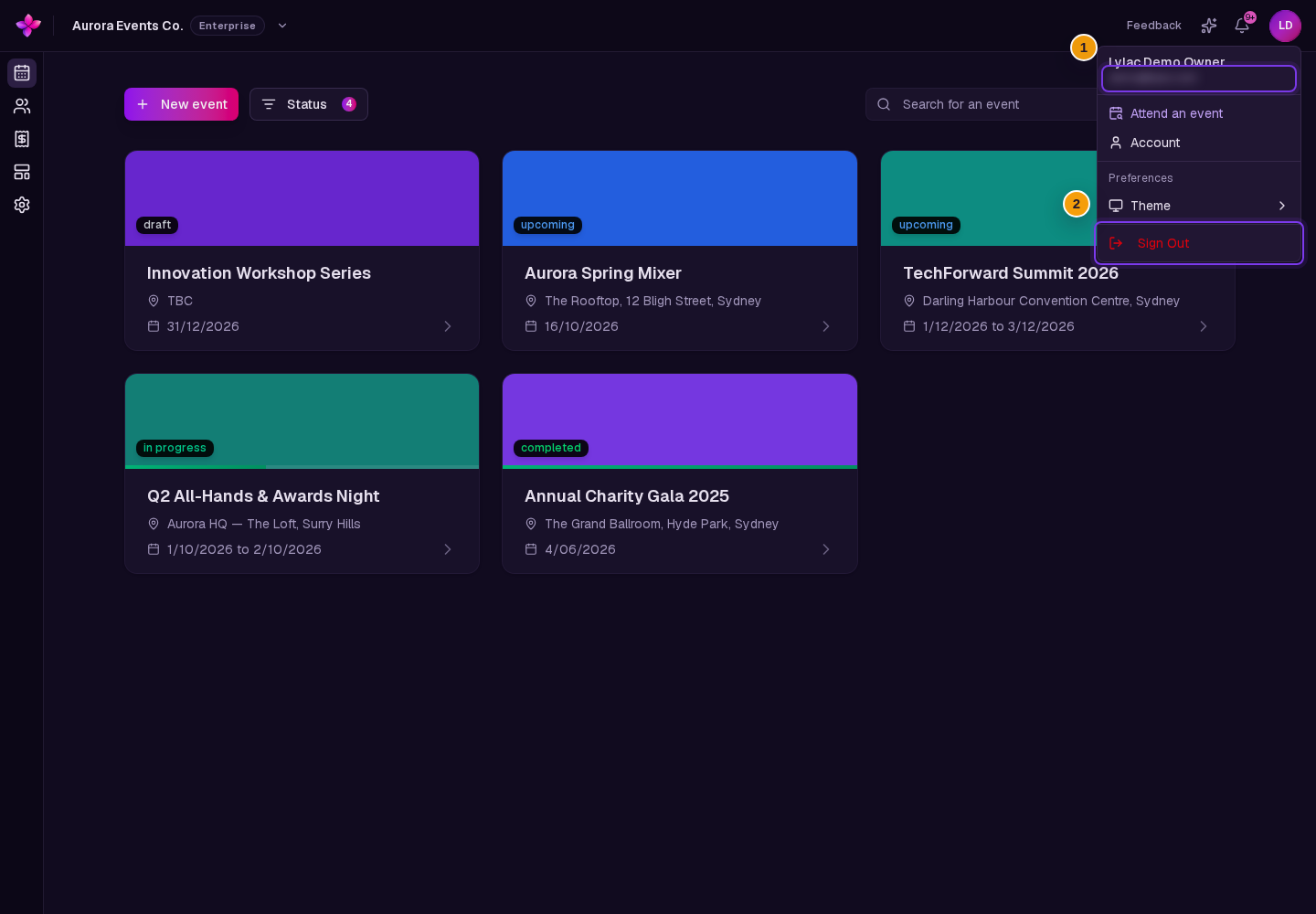
Task: Open Innovation Workshop Series card chevron
Action: (x=448, y=326)
